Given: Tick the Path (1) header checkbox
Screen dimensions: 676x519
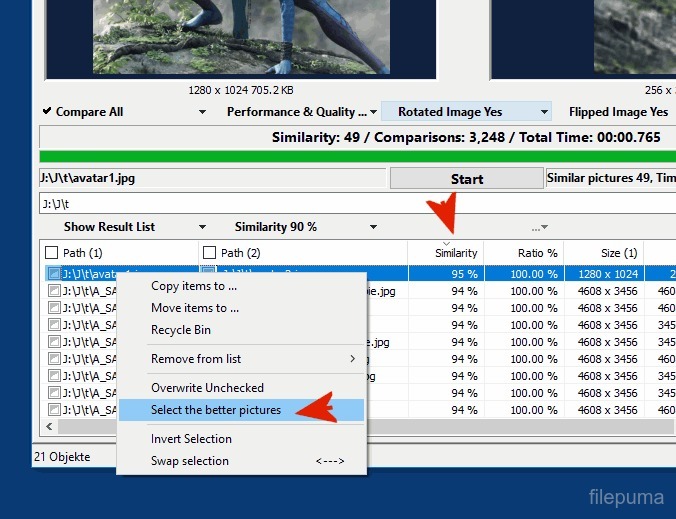Looking at the screenshot, I should (x=52, y=253).
